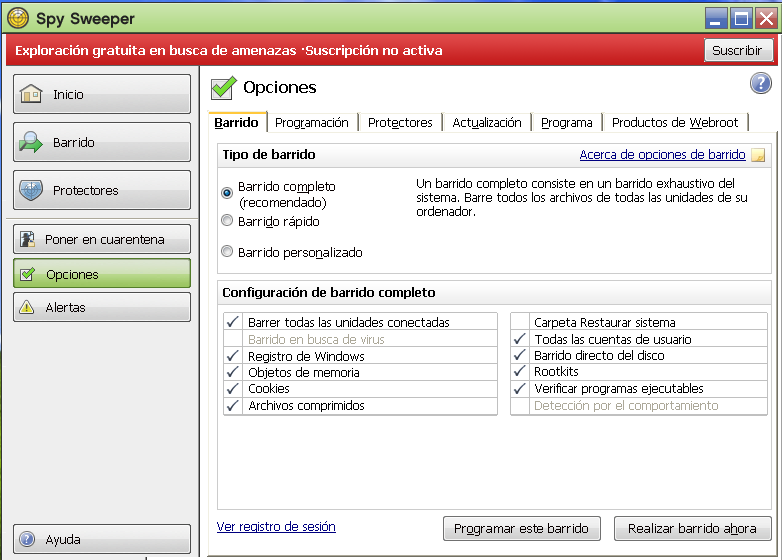782x560 pixels.
Task: Toggle Archivos comprimidos checkbox
Action: click(232, 406)
